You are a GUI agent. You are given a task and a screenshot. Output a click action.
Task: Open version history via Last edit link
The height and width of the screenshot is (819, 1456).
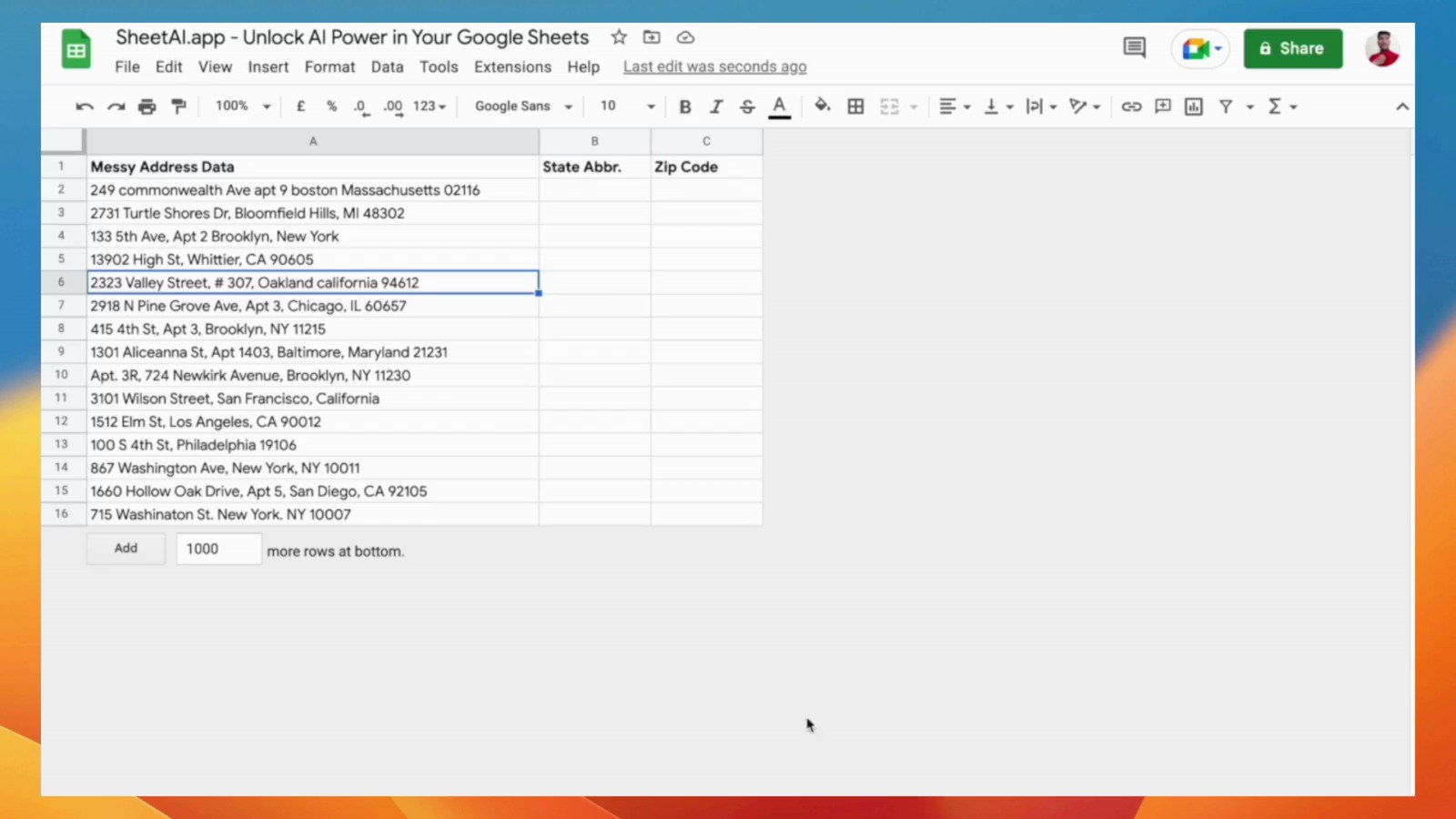714,66
